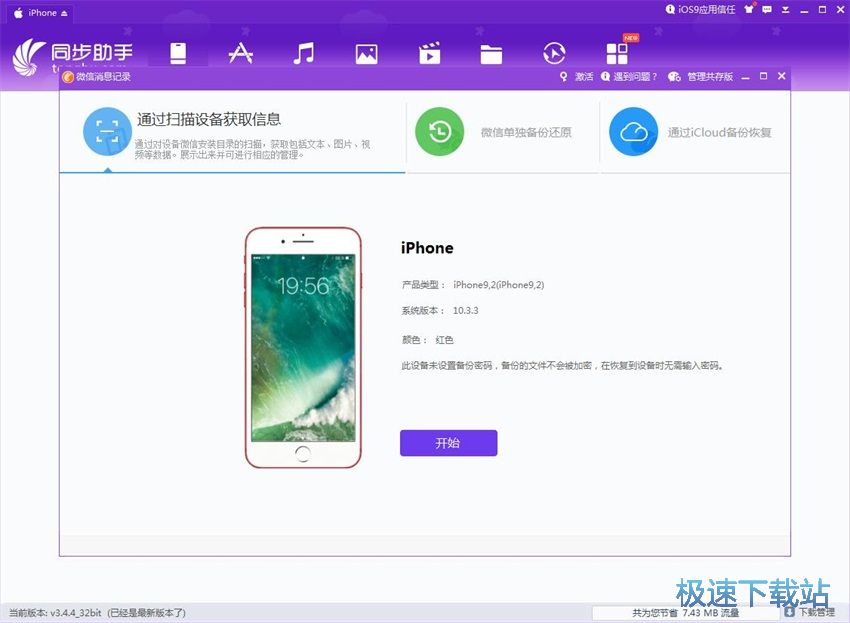Open the Apps store icon
This screenshot has height=623, width=850.
pos(241,54)
